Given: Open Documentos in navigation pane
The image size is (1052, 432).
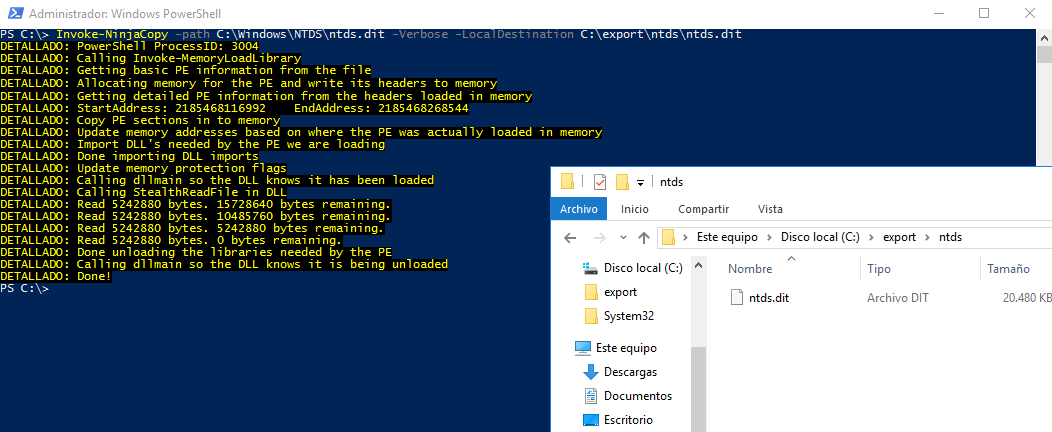Looking at the screenshot, I should click(637, 396).
